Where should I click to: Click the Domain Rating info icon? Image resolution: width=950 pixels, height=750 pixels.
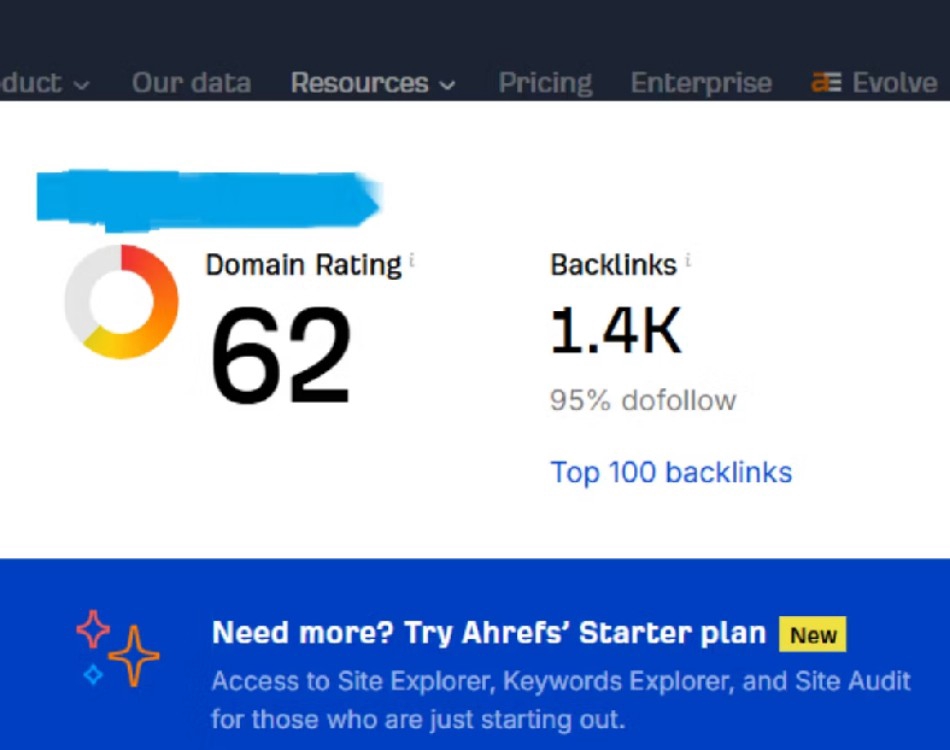(x=412, y=261)
